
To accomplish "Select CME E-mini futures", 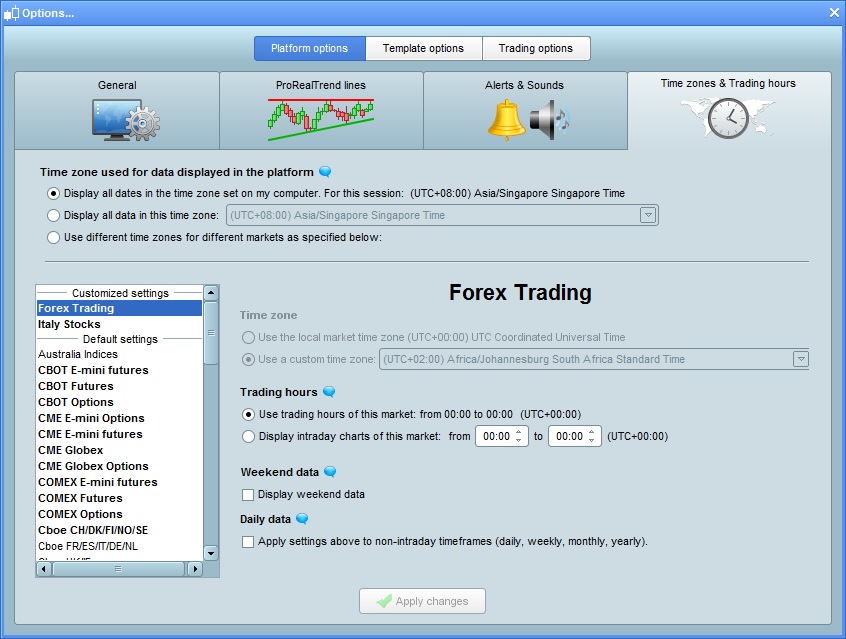I will pos(119,434).
